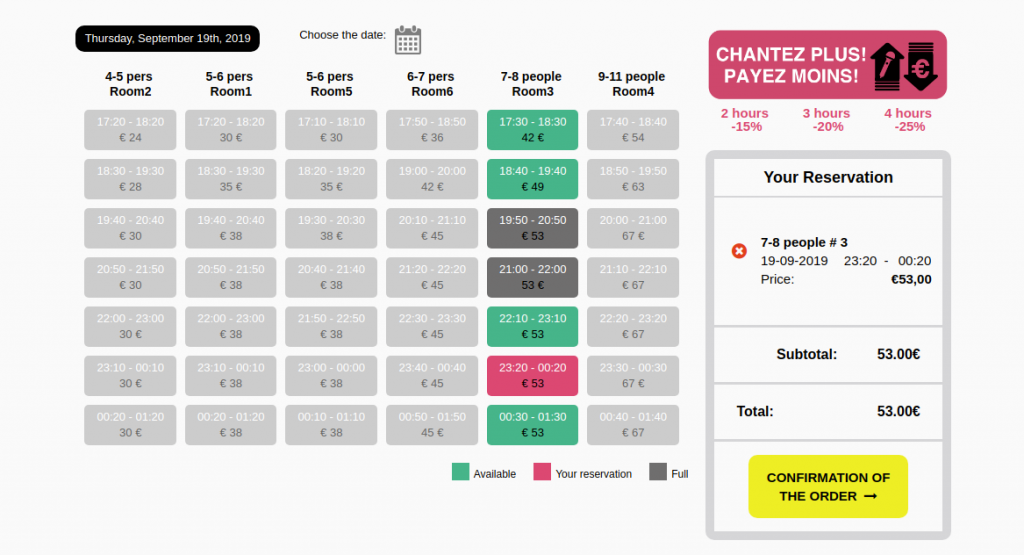Click the Chantez Plus Payez Moins banner
This screenshot has height=555, width=1024.
(x=827, y=65)
